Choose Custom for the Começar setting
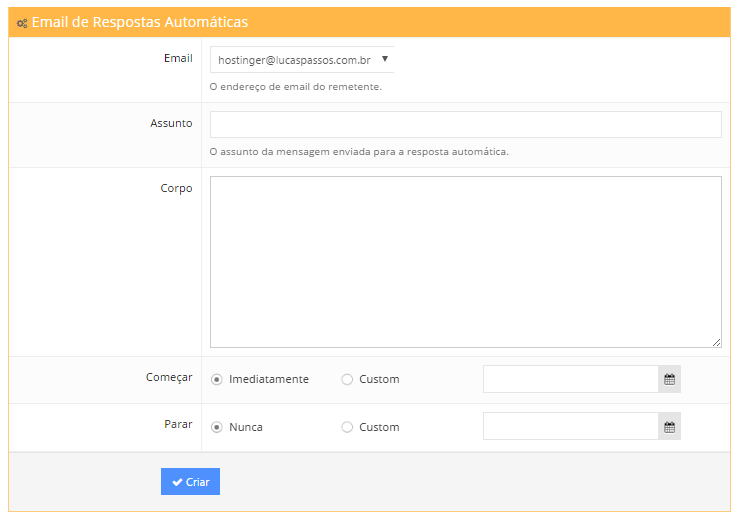The image size is (744, 518). tap(347, 380)
